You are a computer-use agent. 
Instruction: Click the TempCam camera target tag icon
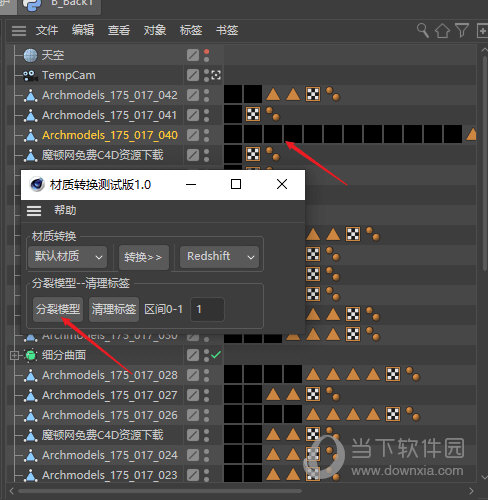pos(216,75)
